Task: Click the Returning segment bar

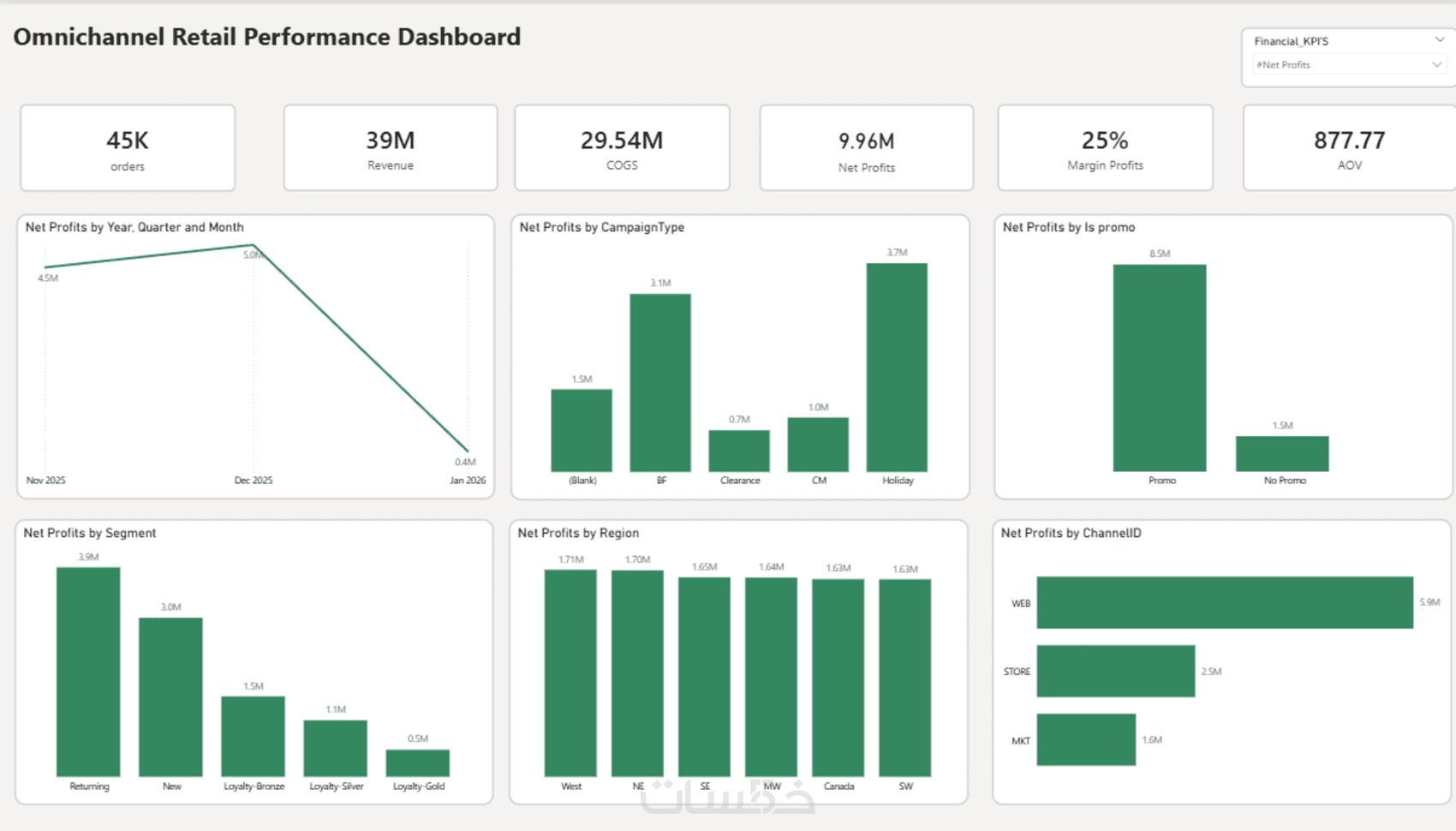Action: pos(88,673)
